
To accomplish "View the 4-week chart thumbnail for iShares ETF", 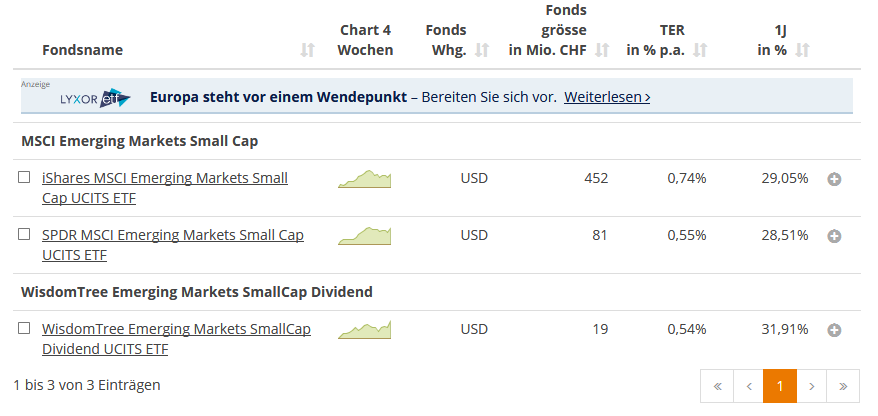I will pos(365,179).
